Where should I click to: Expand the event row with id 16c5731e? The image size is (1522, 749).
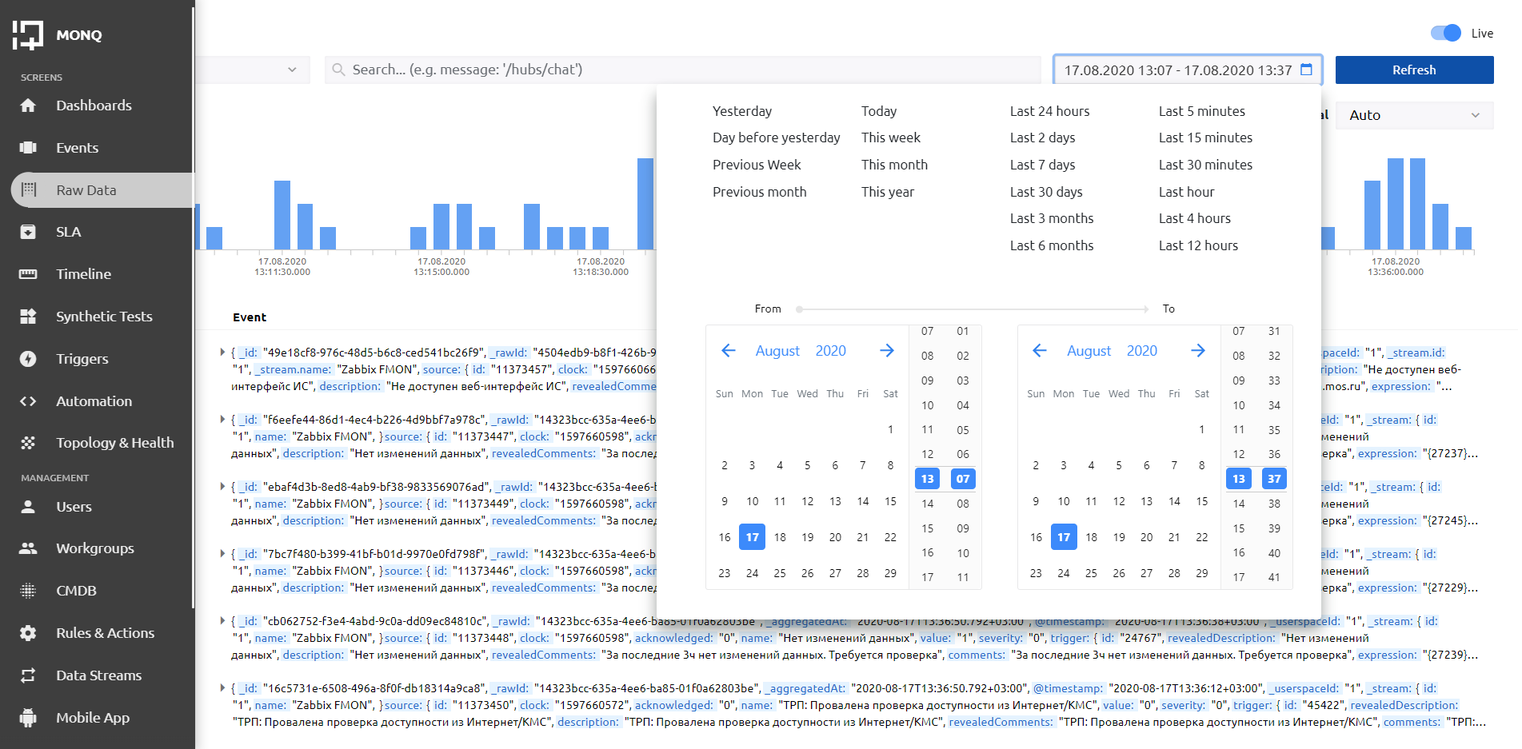pos(222,688)
